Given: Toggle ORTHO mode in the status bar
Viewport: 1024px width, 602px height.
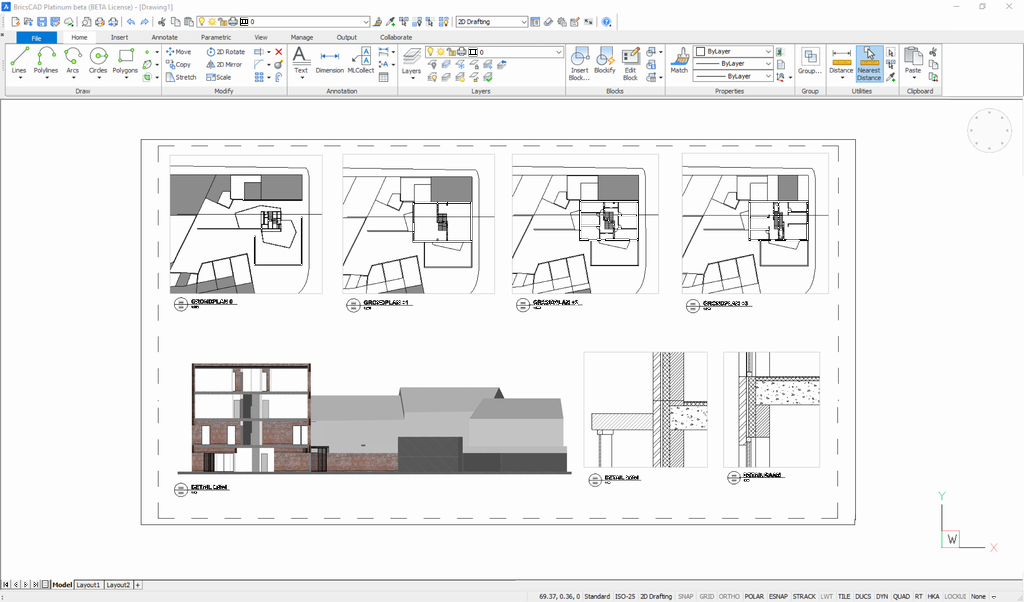Looking at the screenshot, I should tap(729, 596).
